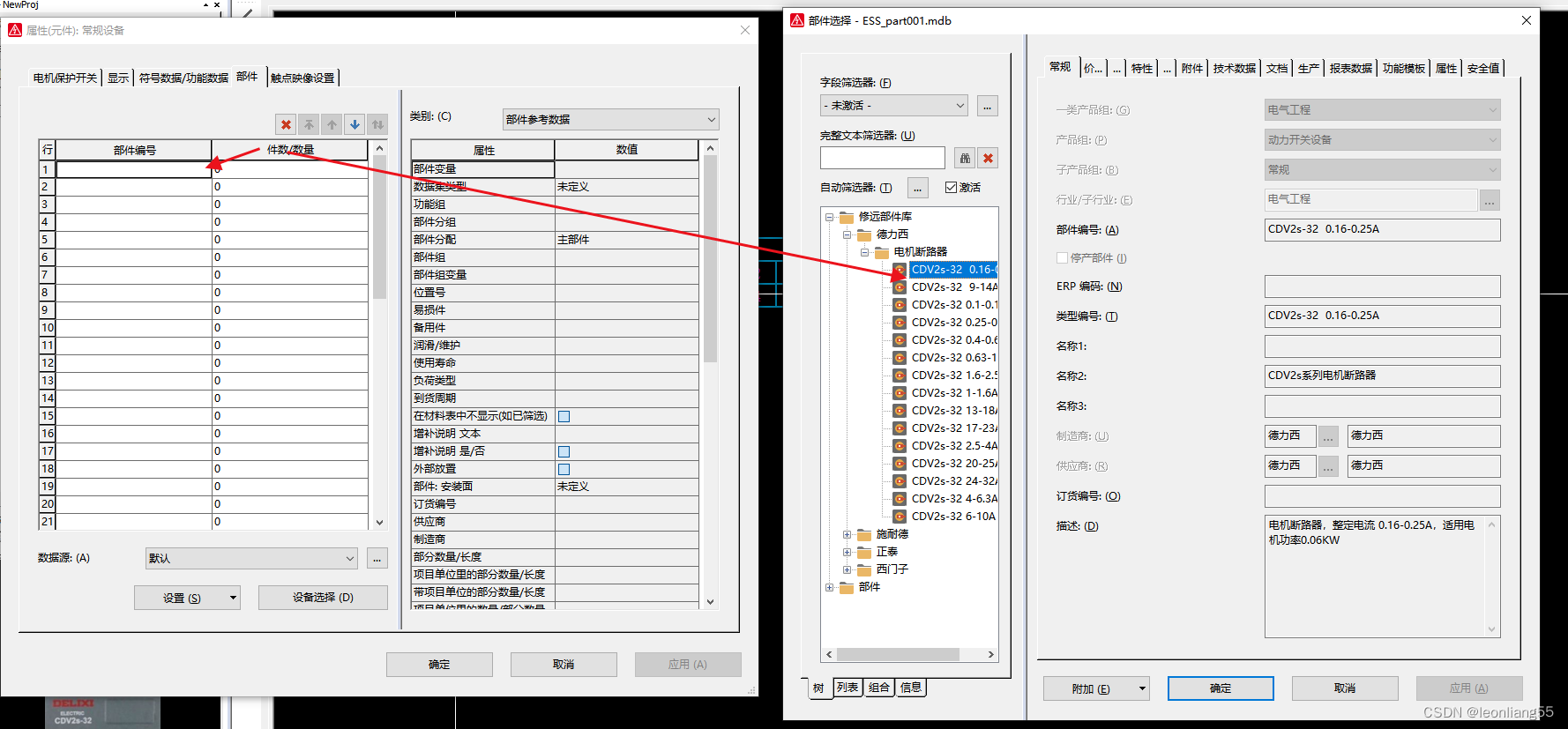This screenshot has width=1568, height=729.
Task: Check the 在材料表中不显示 checkbox
Action: click(564, 416)
